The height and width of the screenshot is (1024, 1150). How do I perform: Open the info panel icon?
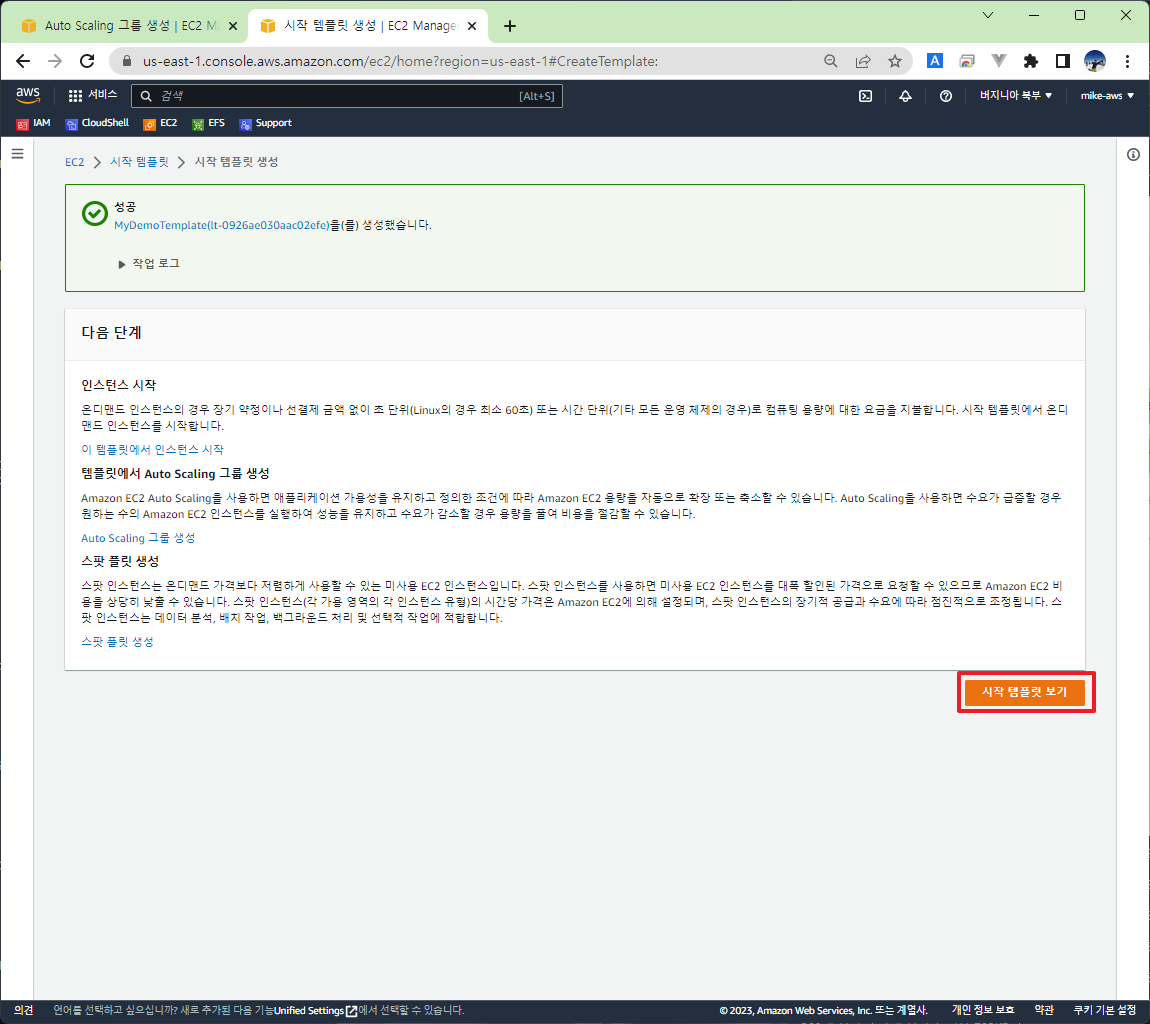(x=1133, y=154)
